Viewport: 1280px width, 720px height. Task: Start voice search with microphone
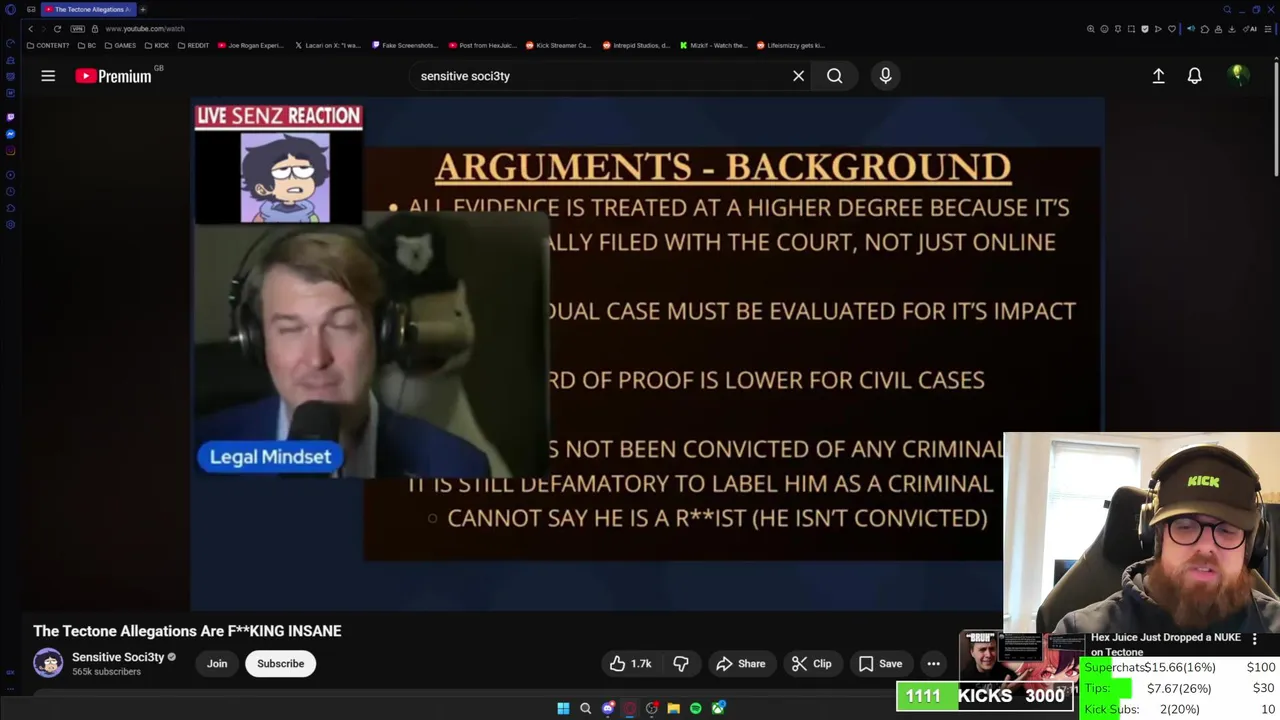[885, 76]
